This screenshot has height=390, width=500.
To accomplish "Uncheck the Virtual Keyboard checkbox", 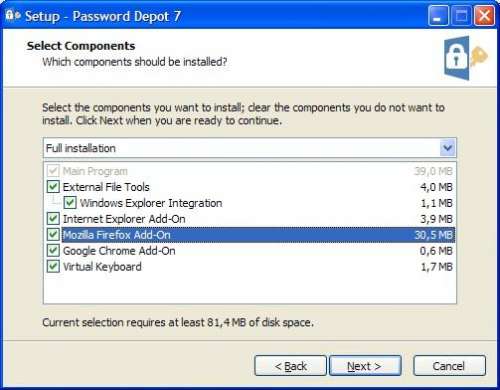I will pyautogui.click(x=53, y=266).
